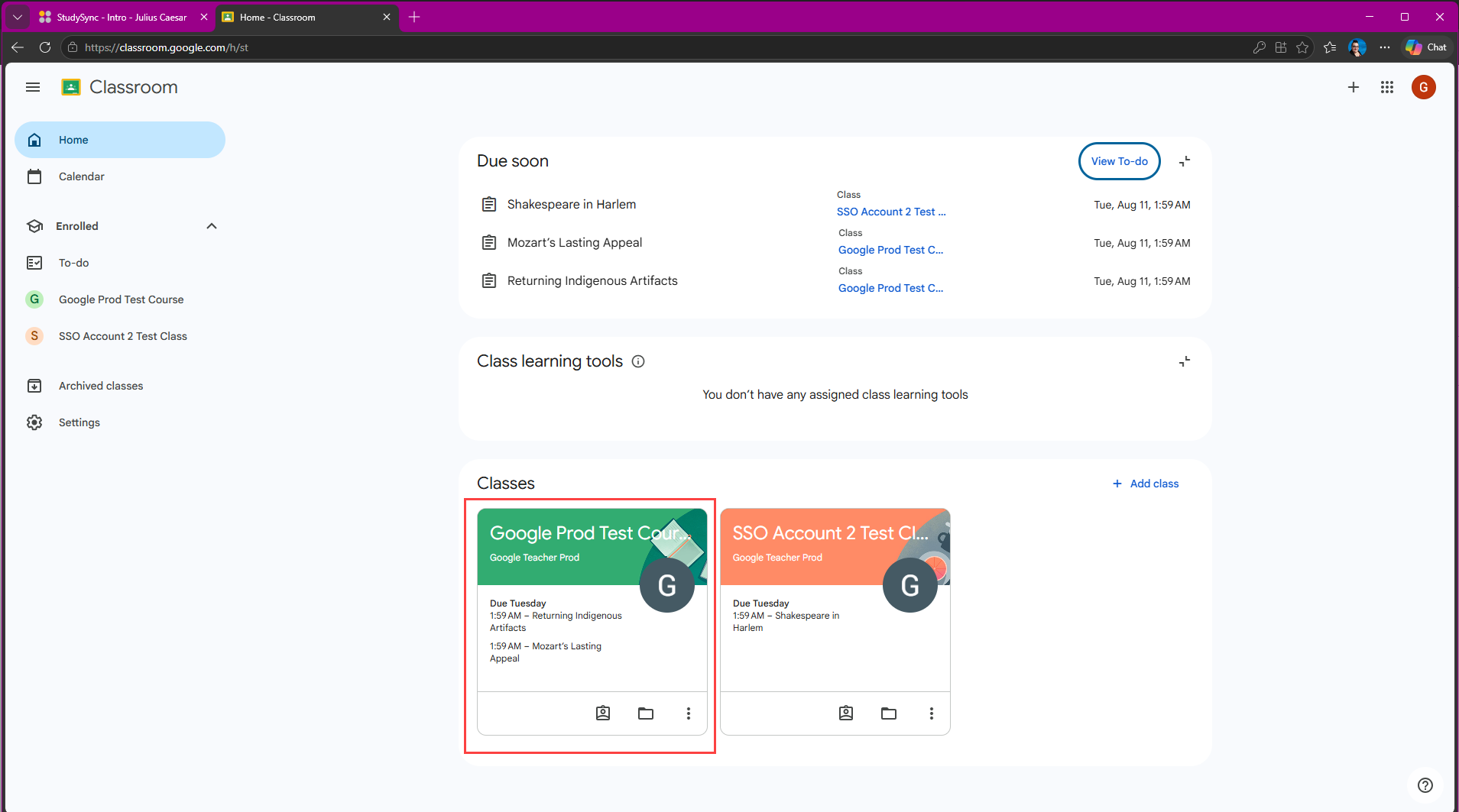Open browser profile picture icon
The image size is (1459, 812).
(x=1357, y=47)
